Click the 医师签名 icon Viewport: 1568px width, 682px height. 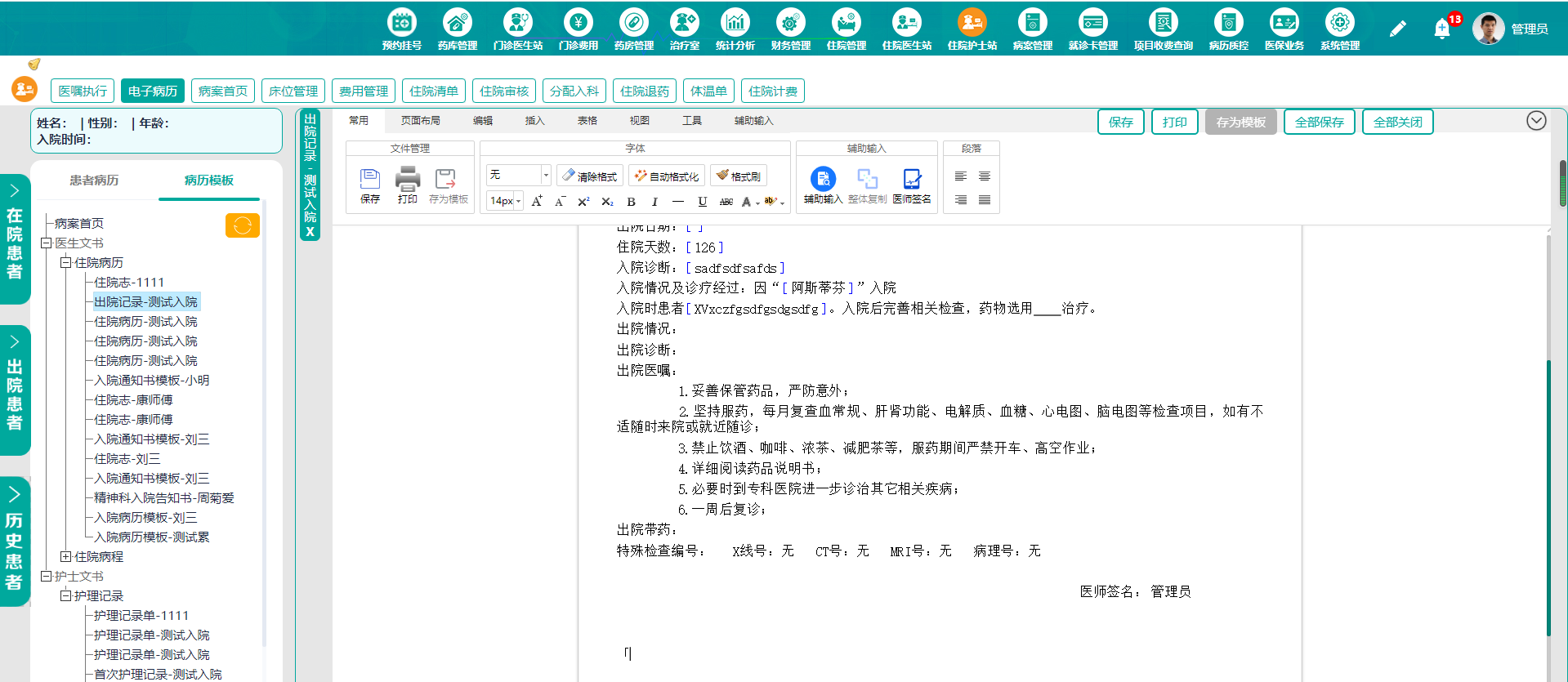point(911,185)
